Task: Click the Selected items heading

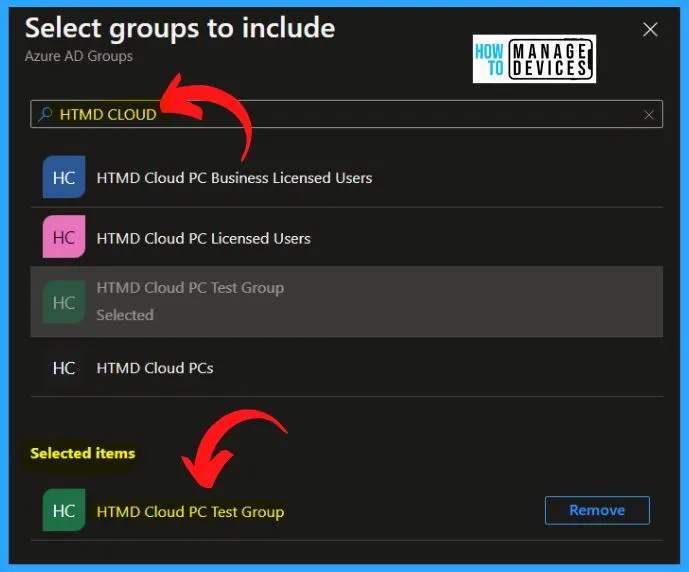Action: pos(83,453)
